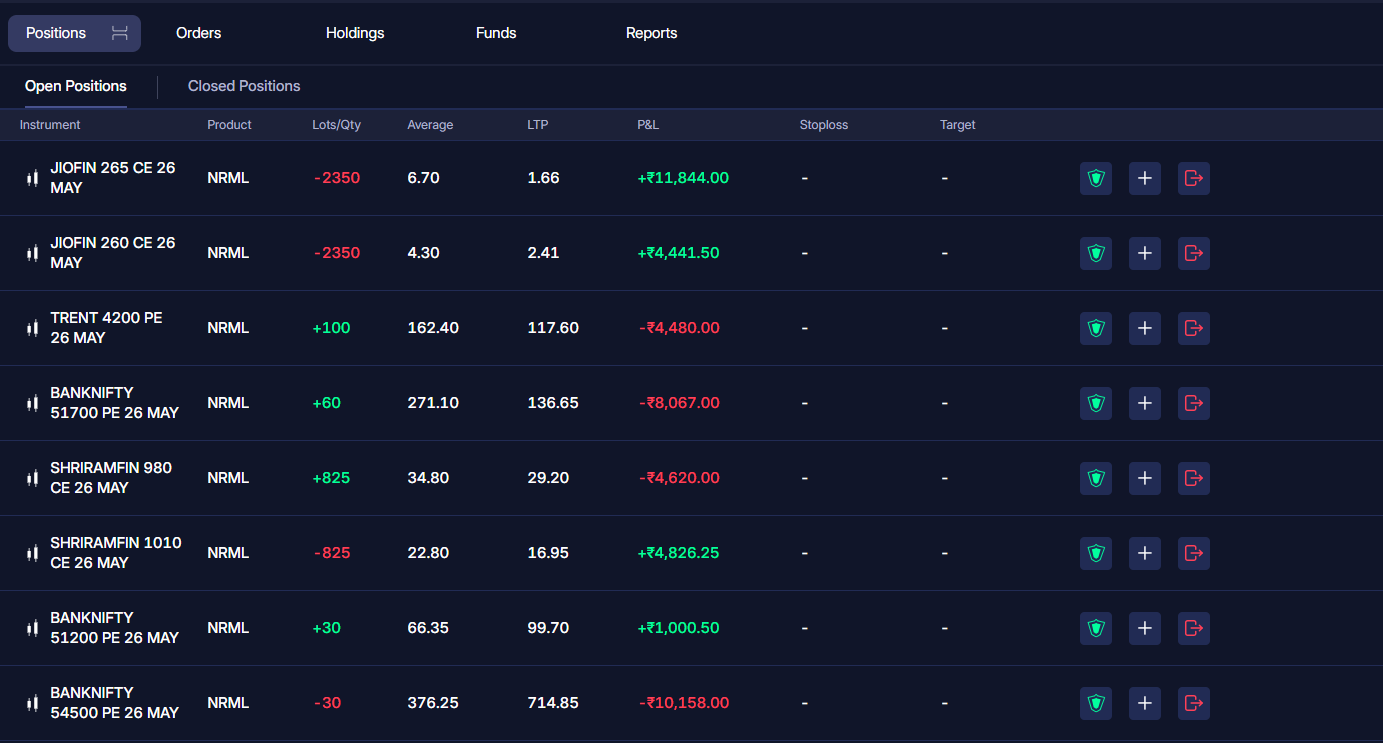Switch to the Orders tab
The image size is (1383, 743).
coord(199,33)
